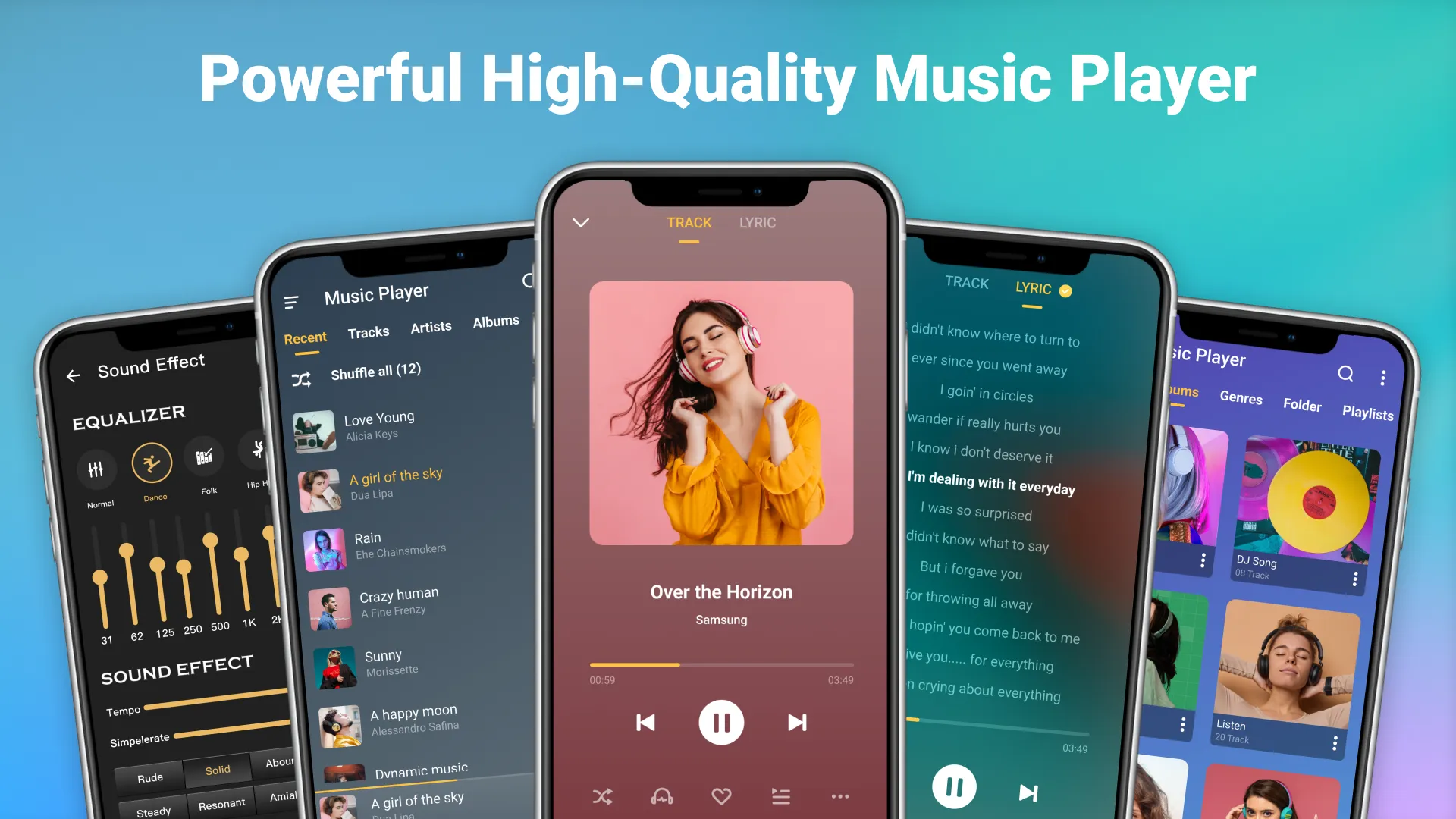The height and width of the screenshot is (819, 1456).
Task: Select the skip forward icon on player
Action: click(798, 722)
